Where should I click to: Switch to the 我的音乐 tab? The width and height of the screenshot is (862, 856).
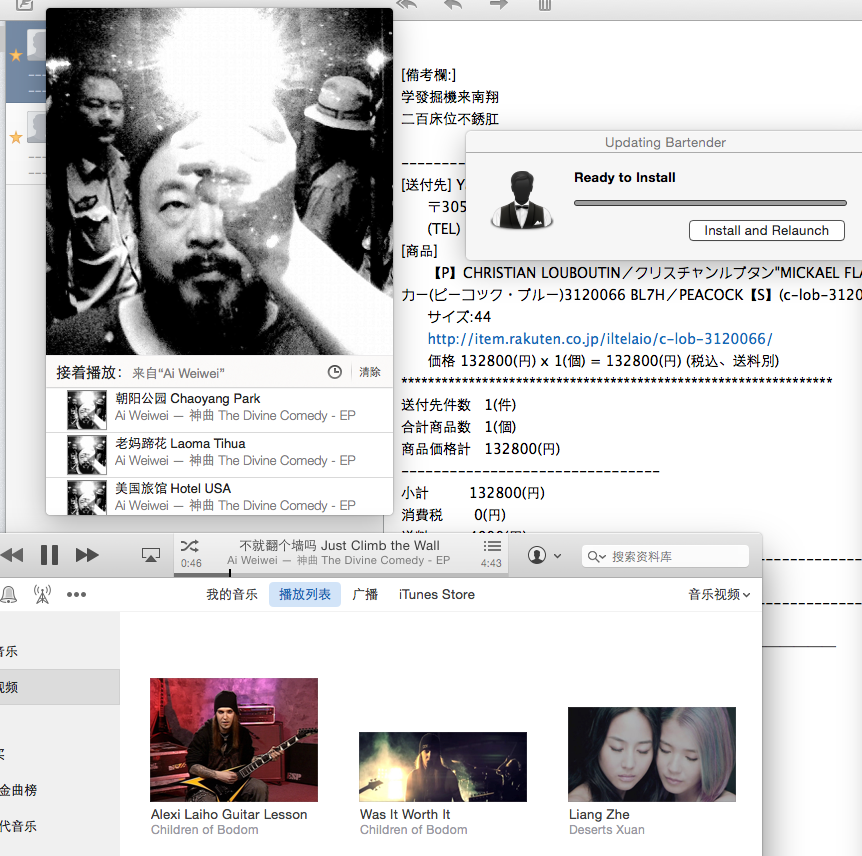point(232,594)
